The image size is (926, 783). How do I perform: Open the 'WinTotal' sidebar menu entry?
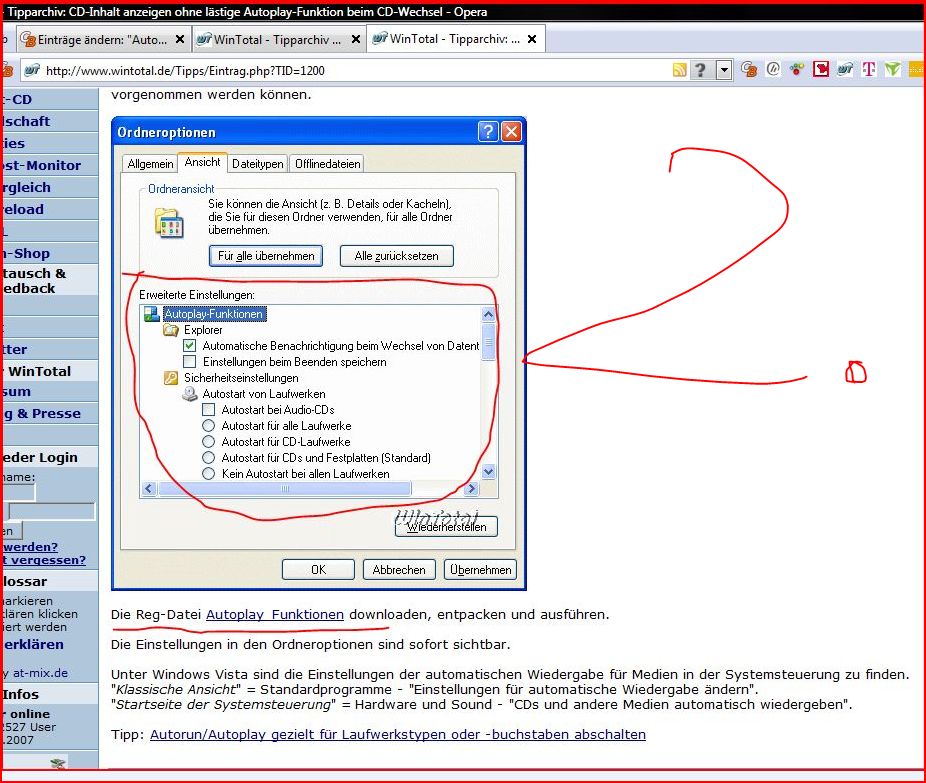click(40, 371)
